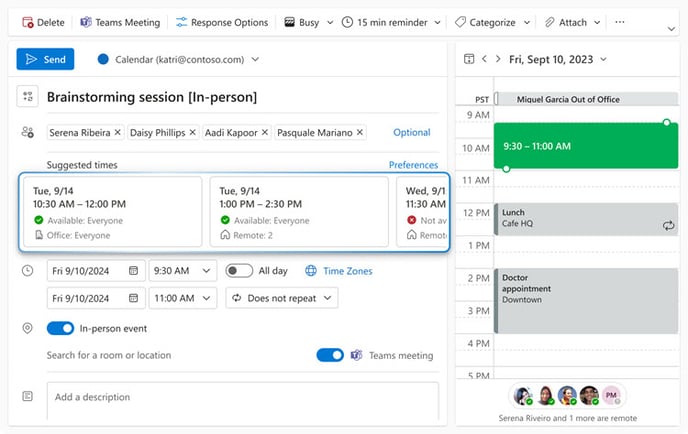688x434 pixels.
Task: Open the suggested times Preferences link
Action: (x=413, y=165)
